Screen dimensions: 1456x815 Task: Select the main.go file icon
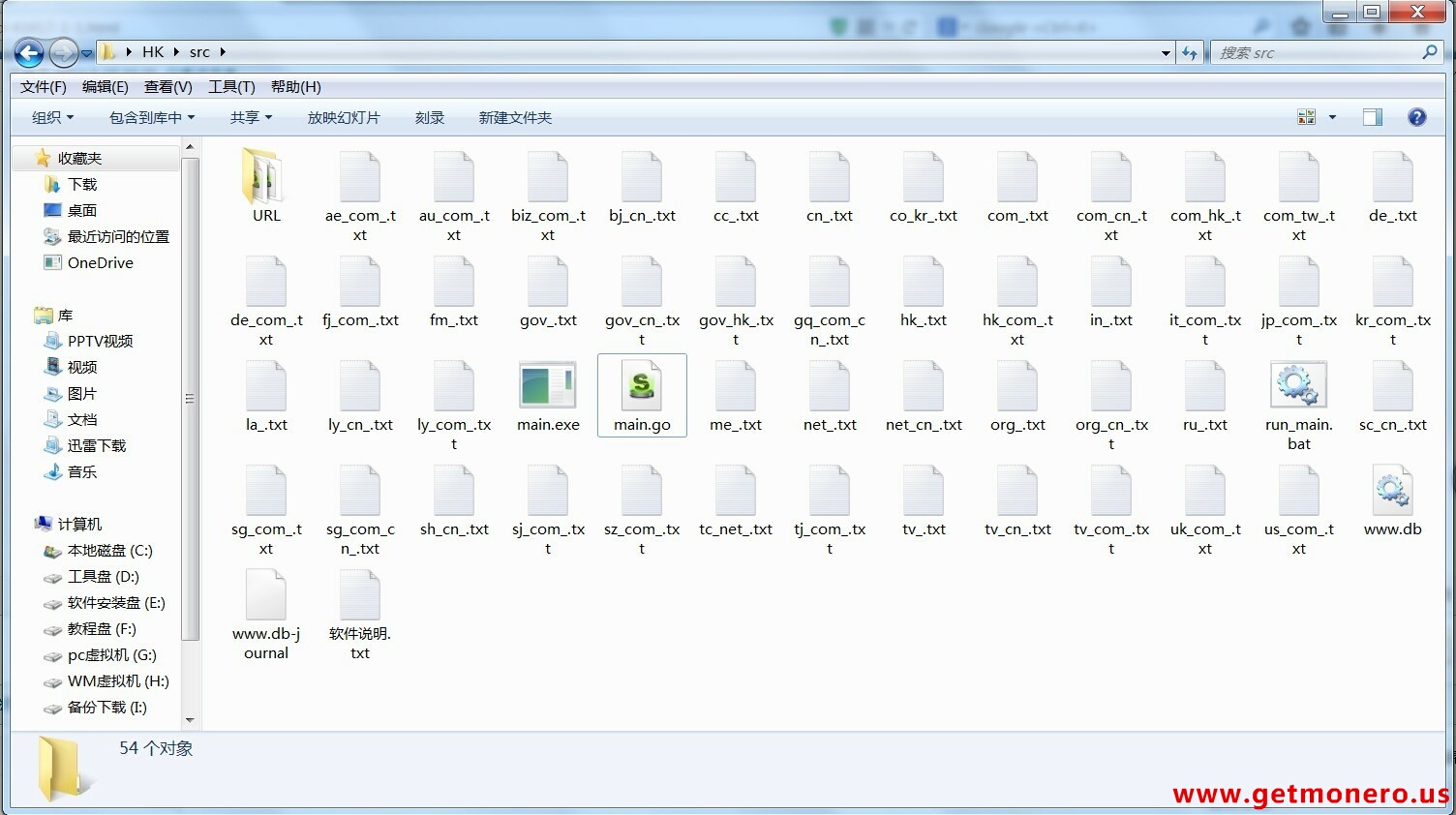coord(641,386)
